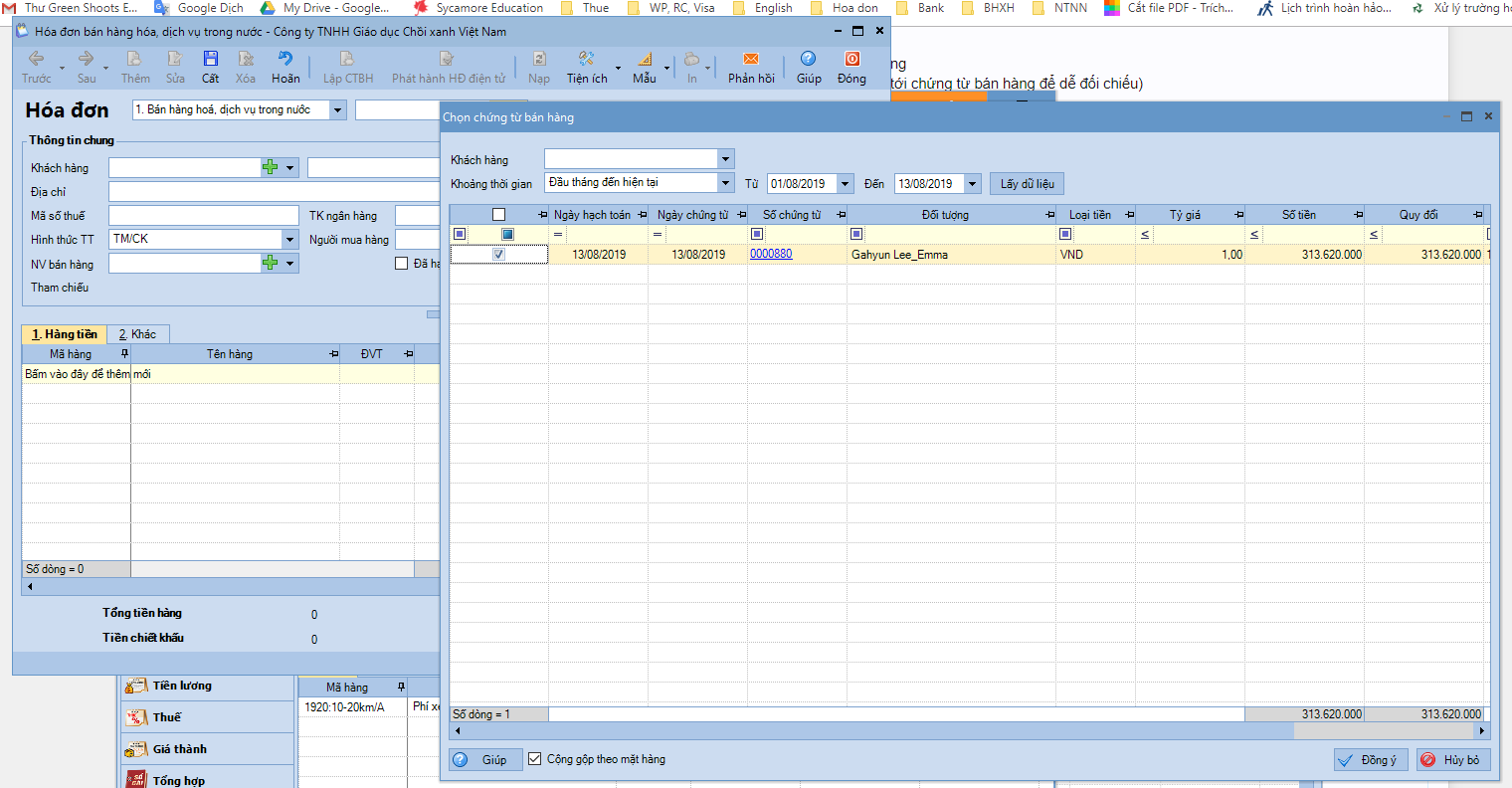Expand the Khoảng thời gian dropdown
1512x788 pixels.
[725, 183]
